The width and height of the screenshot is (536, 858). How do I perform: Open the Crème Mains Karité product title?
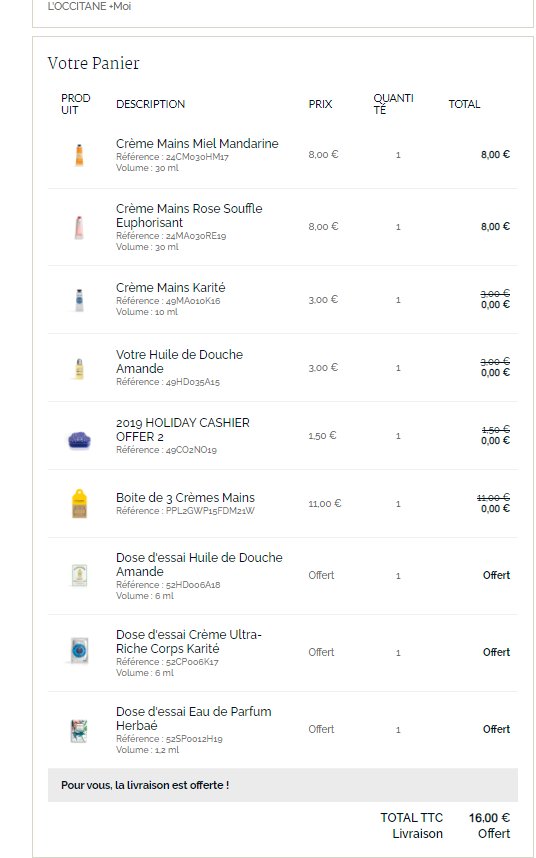pyautogui.click(x=171, y=287)
